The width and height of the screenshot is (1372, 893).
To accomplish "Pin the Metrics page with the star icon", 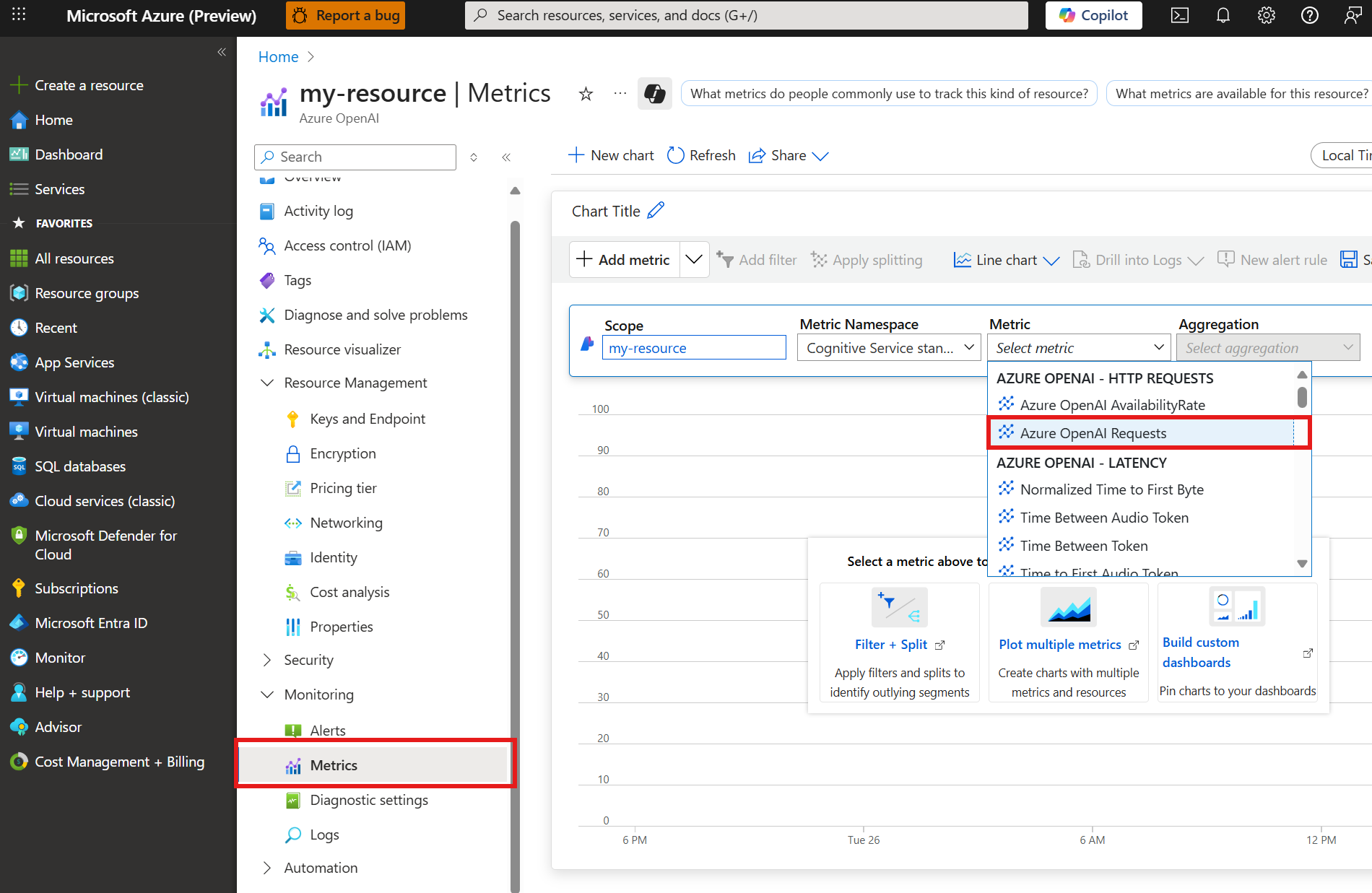I will click(x=585, y=93).
